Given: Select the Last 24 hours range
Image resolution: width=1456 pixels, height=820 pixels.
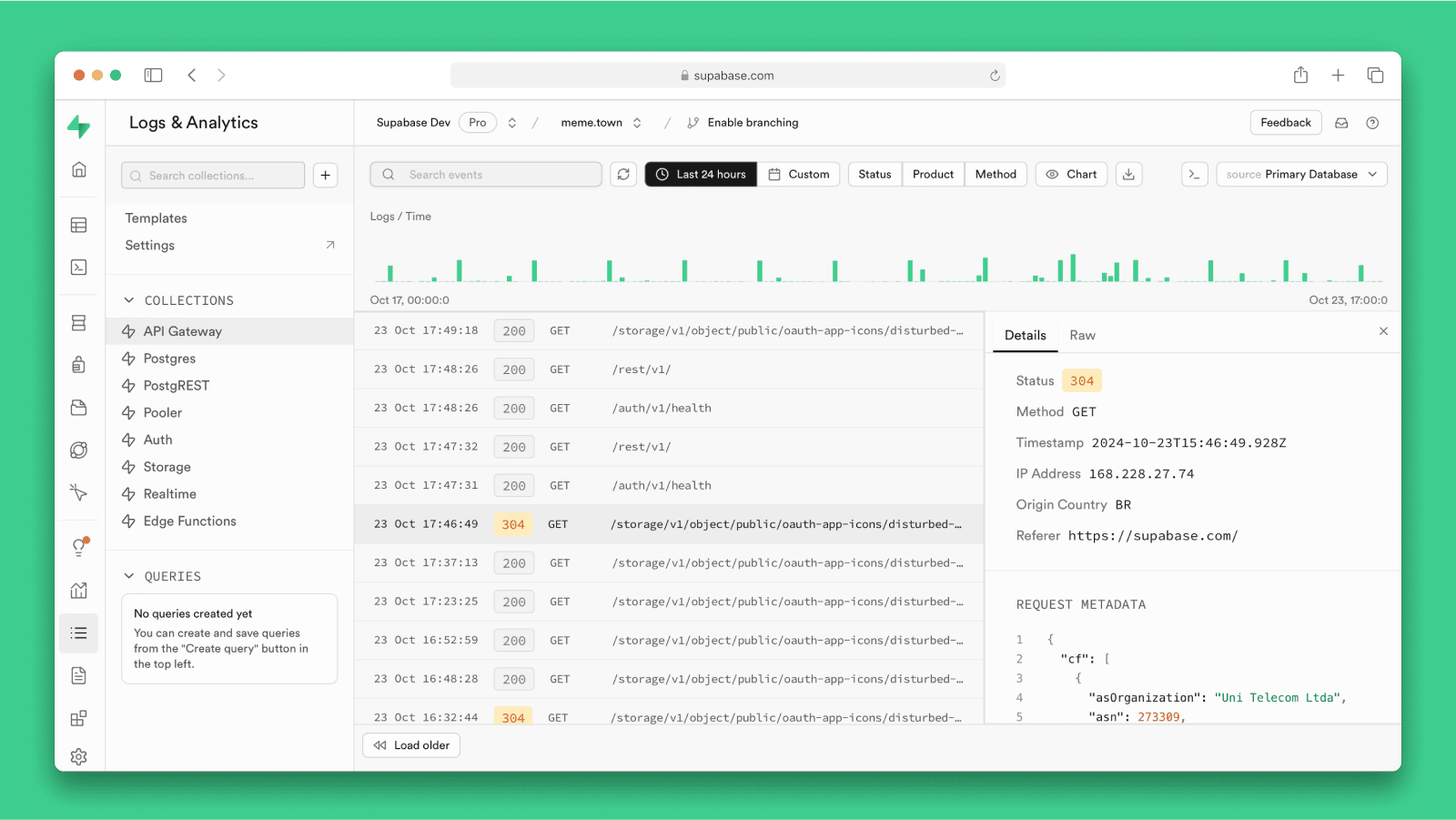Looking at the screenshot, I should pos(701,175).
